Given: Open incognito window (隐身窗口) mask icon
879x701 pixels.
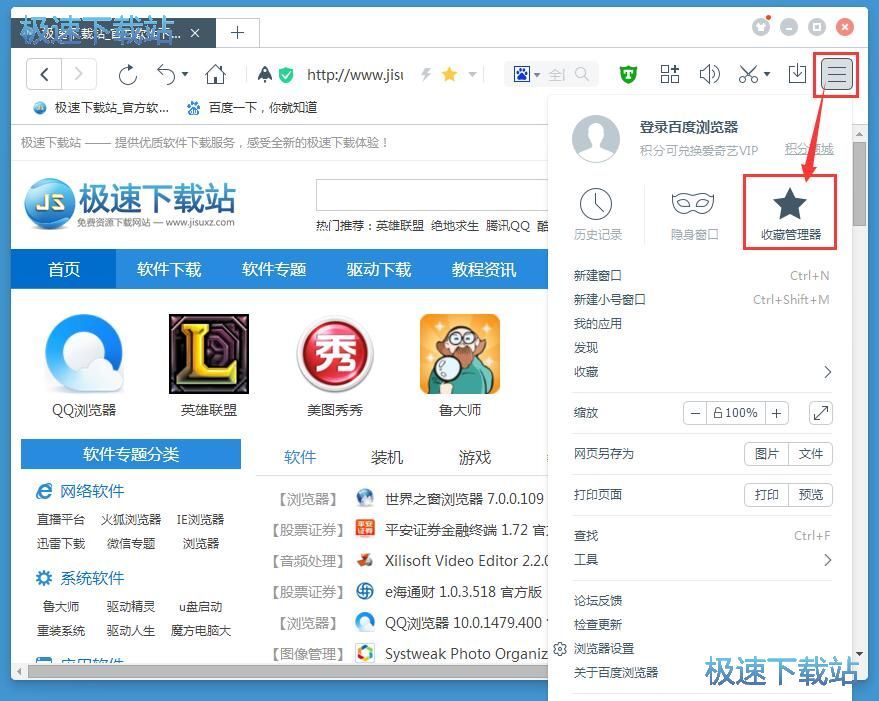Looking at the screenshot, I should tap(694, 214).
